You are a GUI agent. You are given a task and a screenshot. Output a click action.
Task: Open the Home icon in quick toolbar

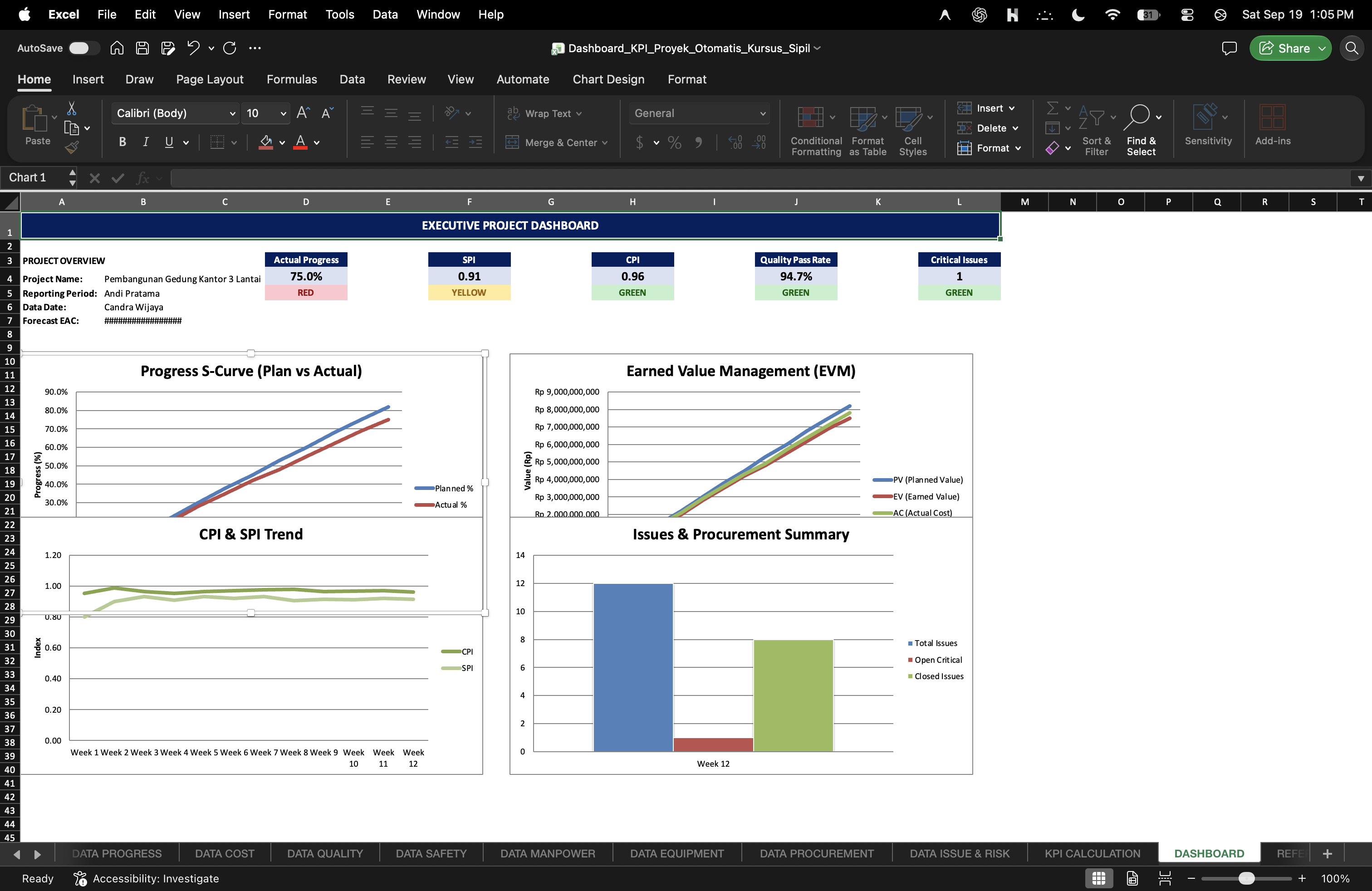pyautogui.click(x=117, y=48)
